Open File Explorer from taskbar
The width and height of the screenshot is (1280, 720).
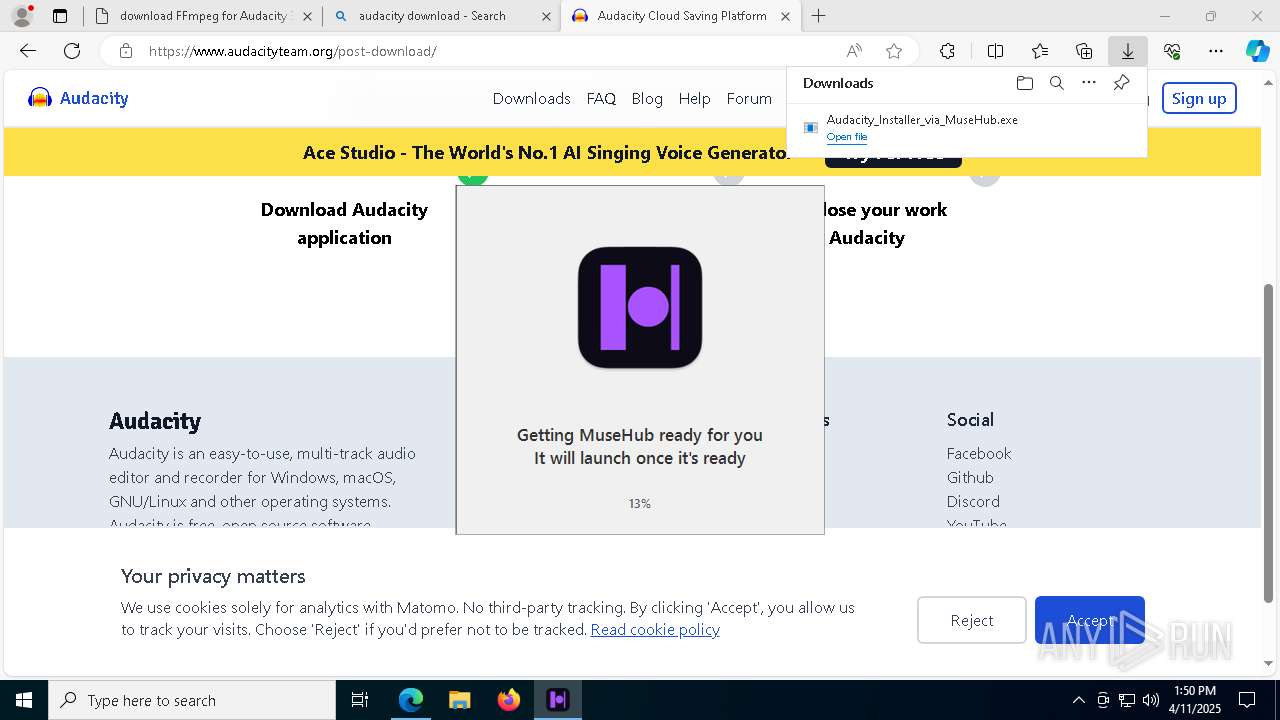459,700
